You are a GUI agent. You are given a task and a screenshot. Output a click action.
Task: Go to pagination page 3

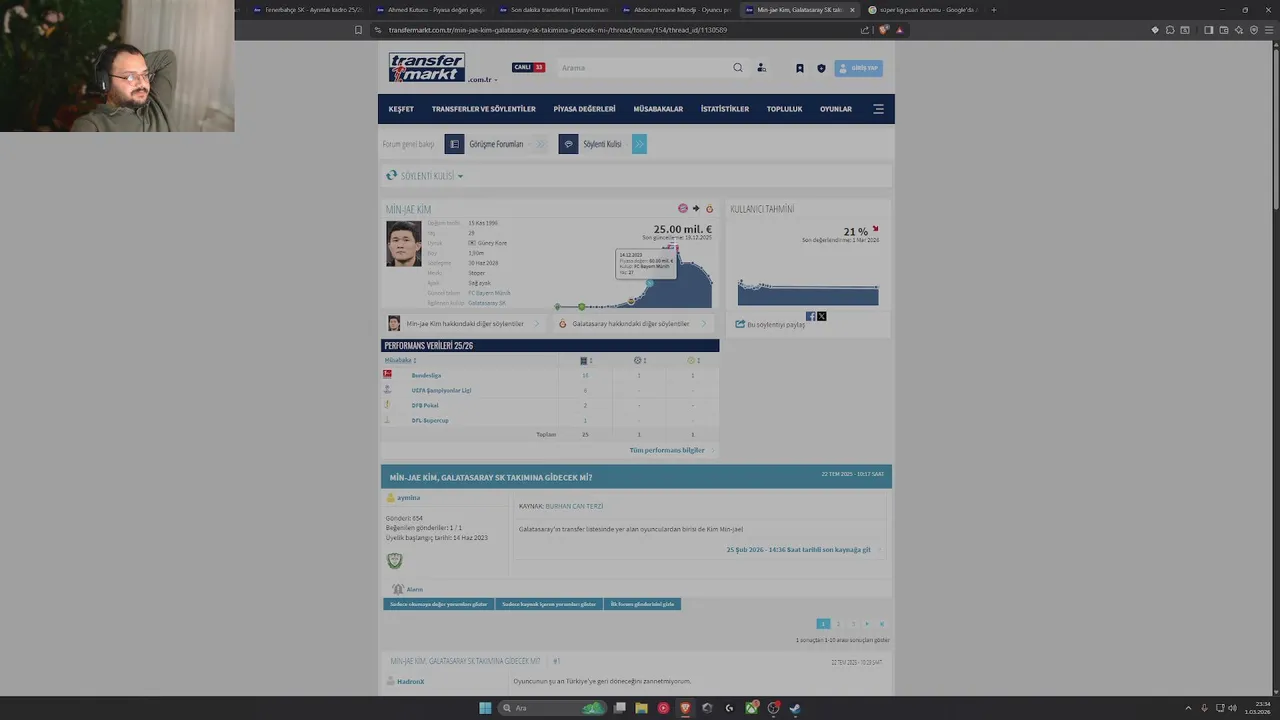[853, 624]
